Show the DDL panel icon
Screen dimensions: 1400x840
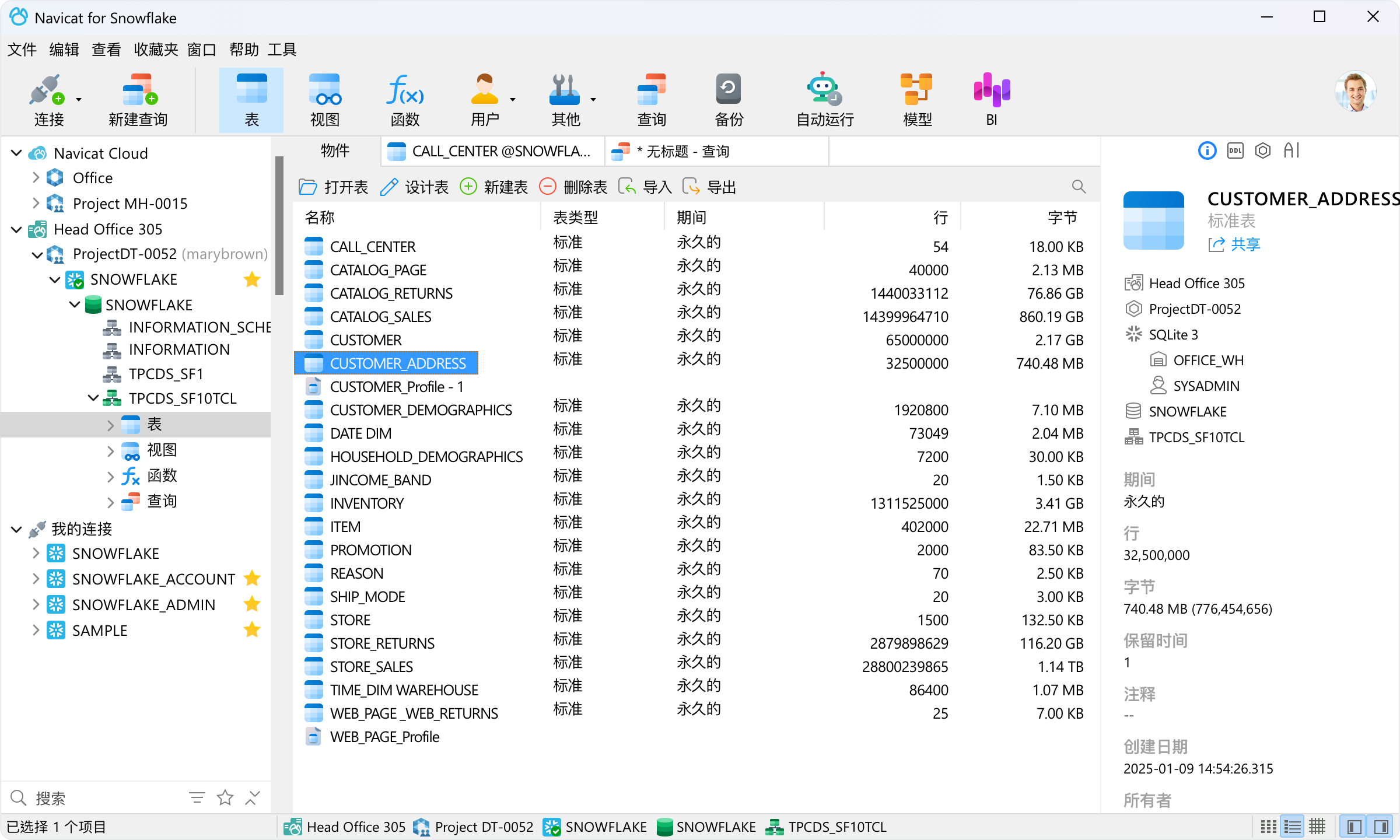[1235, 150]
